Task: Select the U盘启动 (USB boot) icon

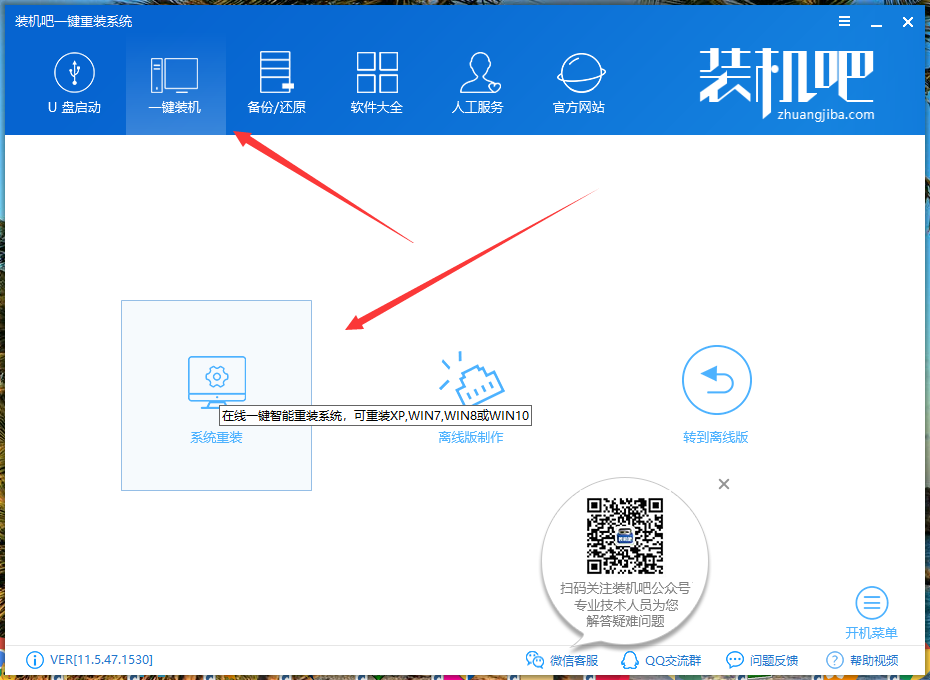Action: [x=74, y=80]
